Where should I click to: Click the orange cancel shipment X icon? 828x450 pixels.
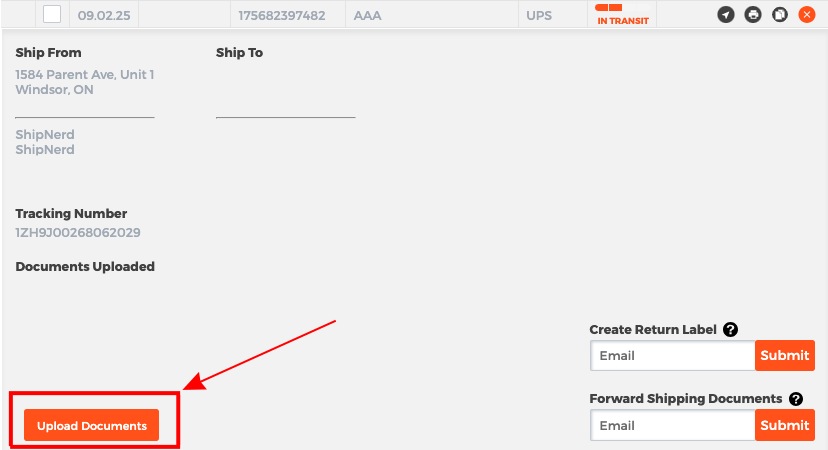coord(806,15)
